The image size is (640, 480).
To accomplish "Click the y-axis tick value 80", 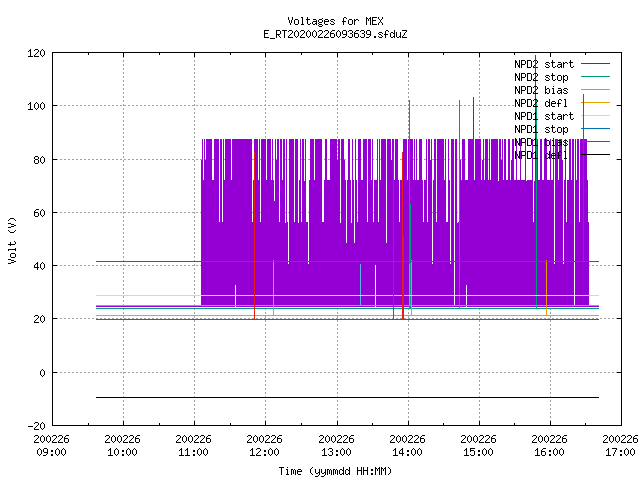I will point(39,160).
